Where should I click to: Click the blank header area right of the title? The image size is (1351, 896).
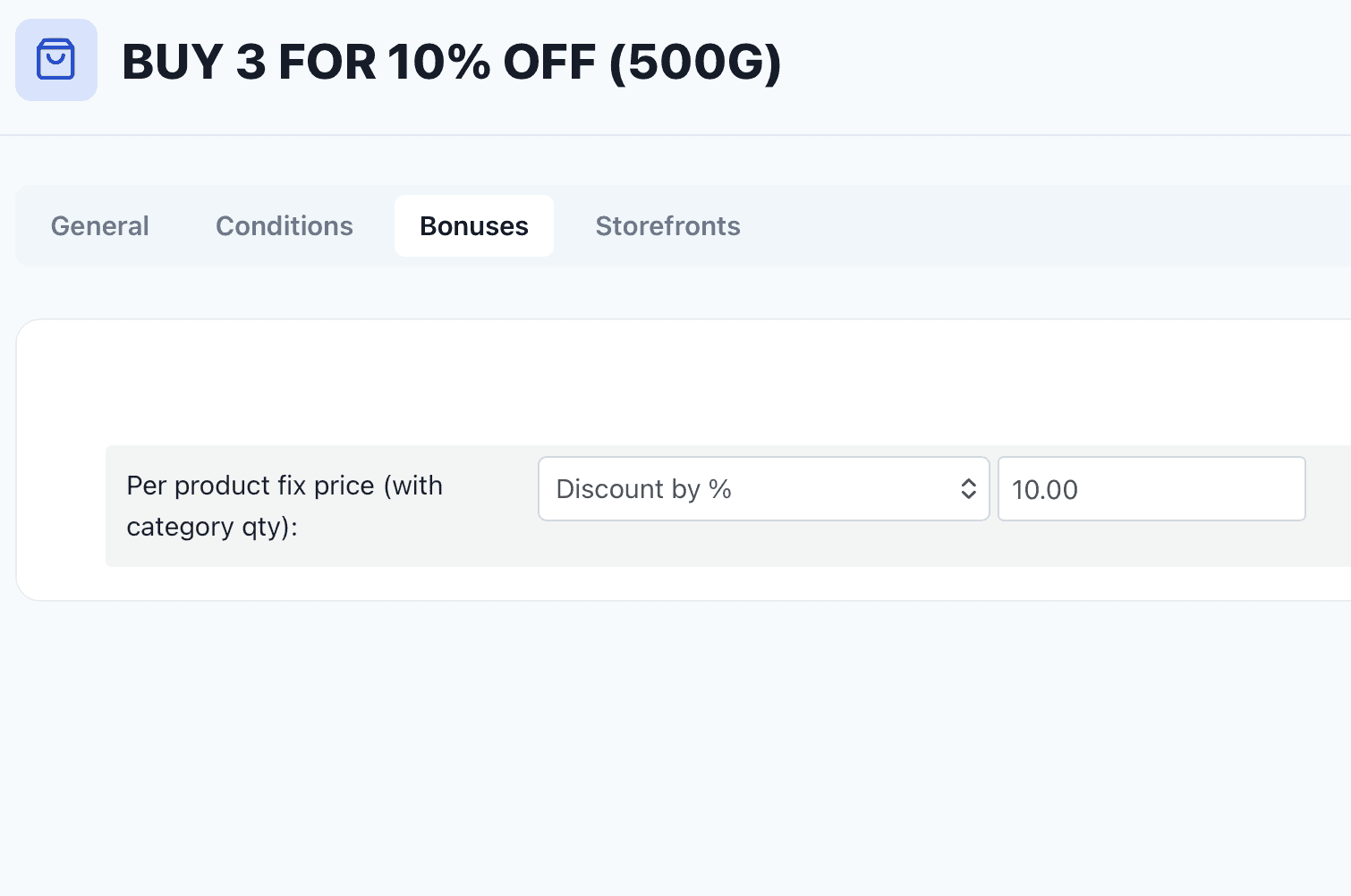click(1065, 63)
